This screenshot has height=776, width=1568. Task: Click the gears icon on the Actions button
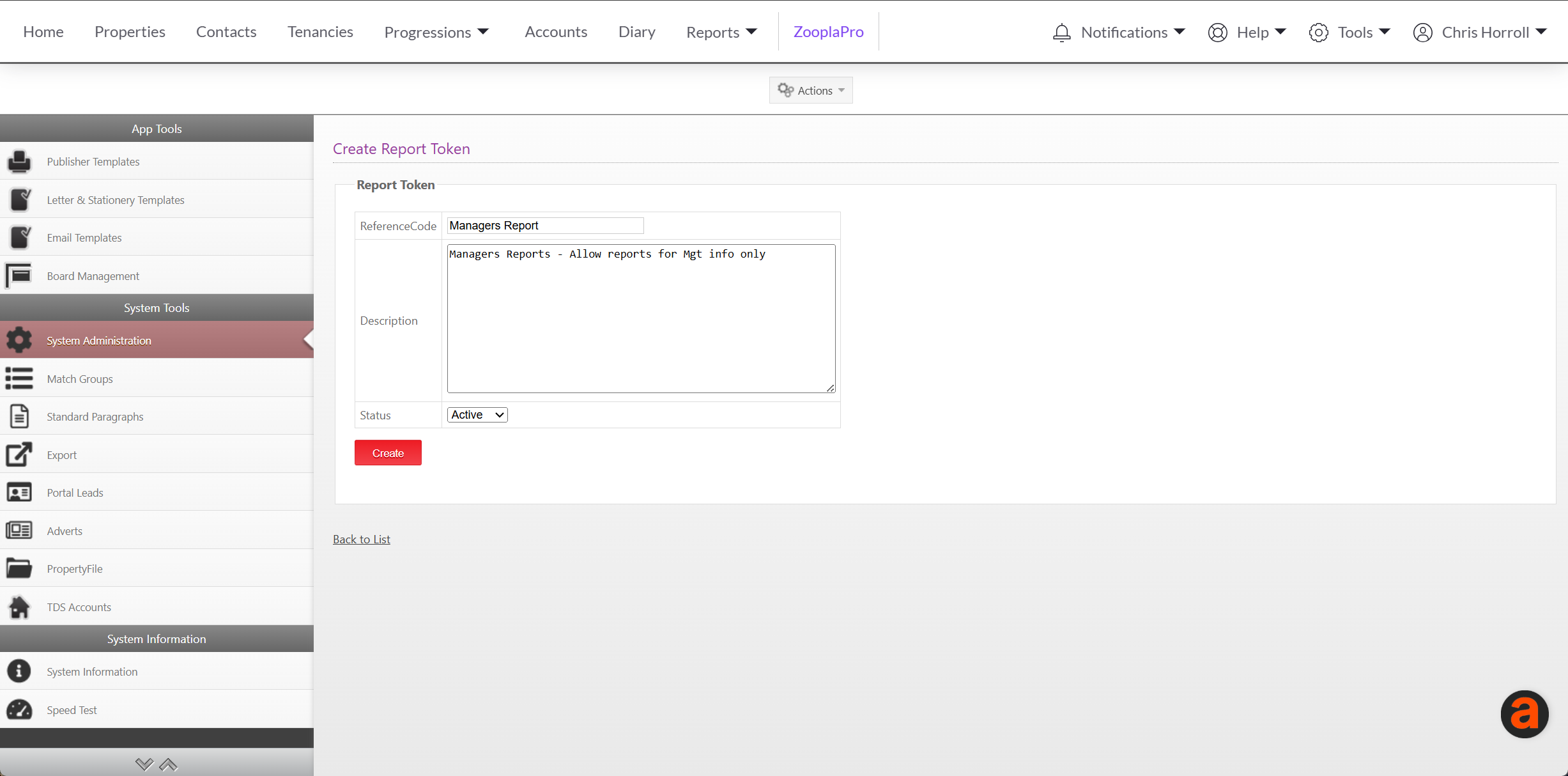coord(785,90)
